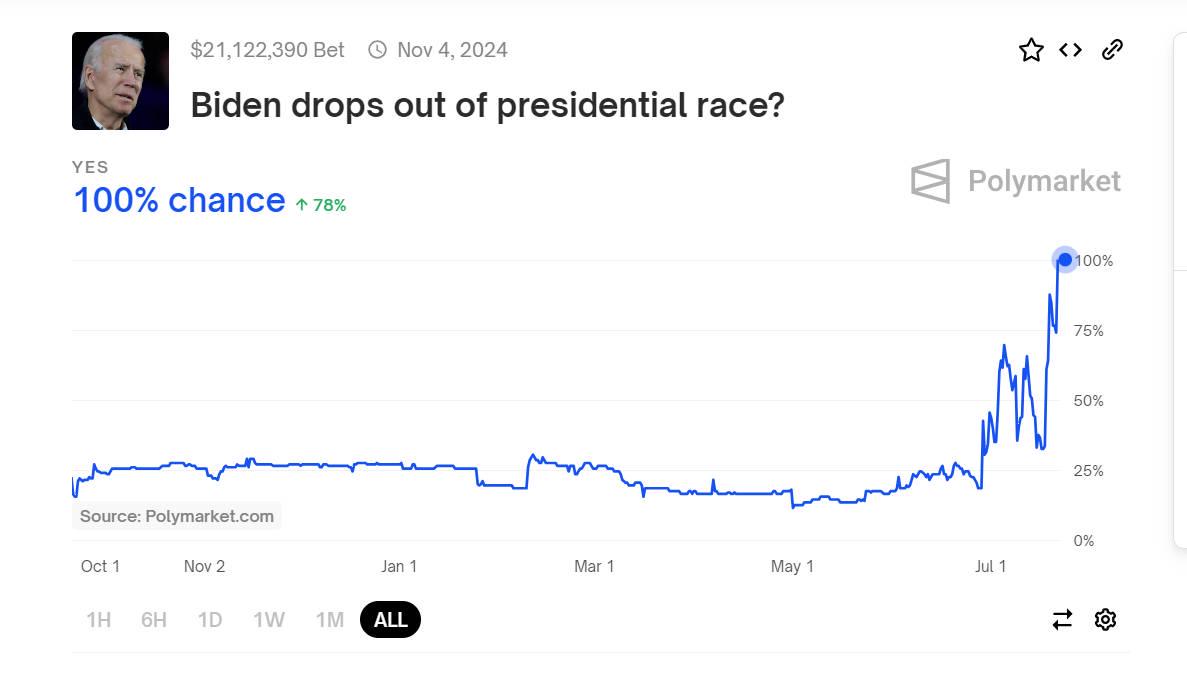Click the market title about Biden dropping out
The image size is (1187, 682).
coord(487,105)
